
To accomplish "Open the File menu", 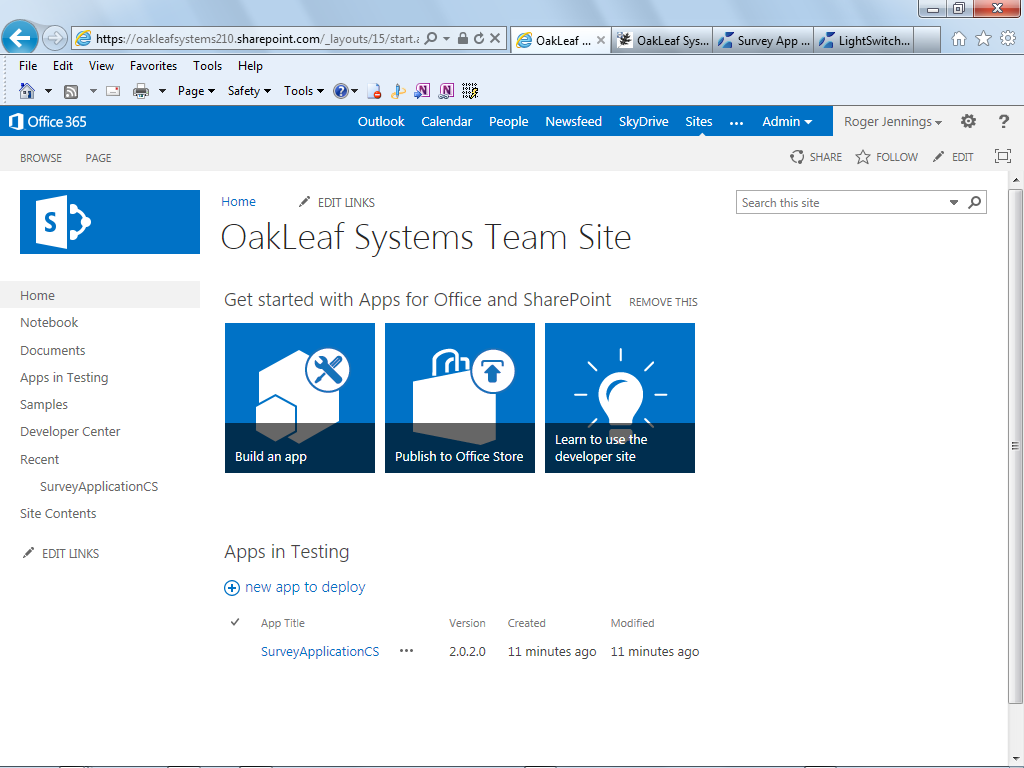I will coord(28,66).
